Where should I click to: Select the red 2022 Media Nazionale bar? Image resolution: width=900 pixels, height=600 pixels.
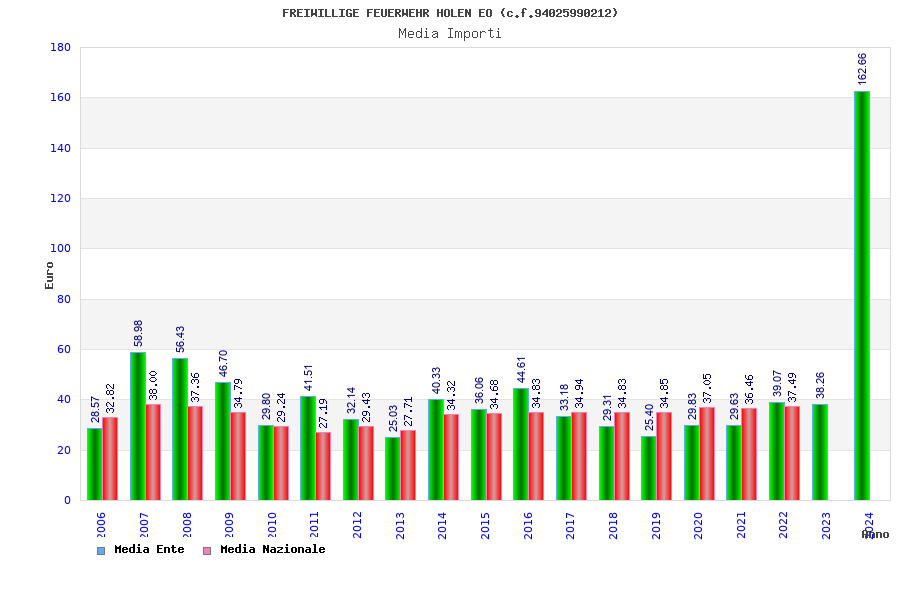coord(792,453)
